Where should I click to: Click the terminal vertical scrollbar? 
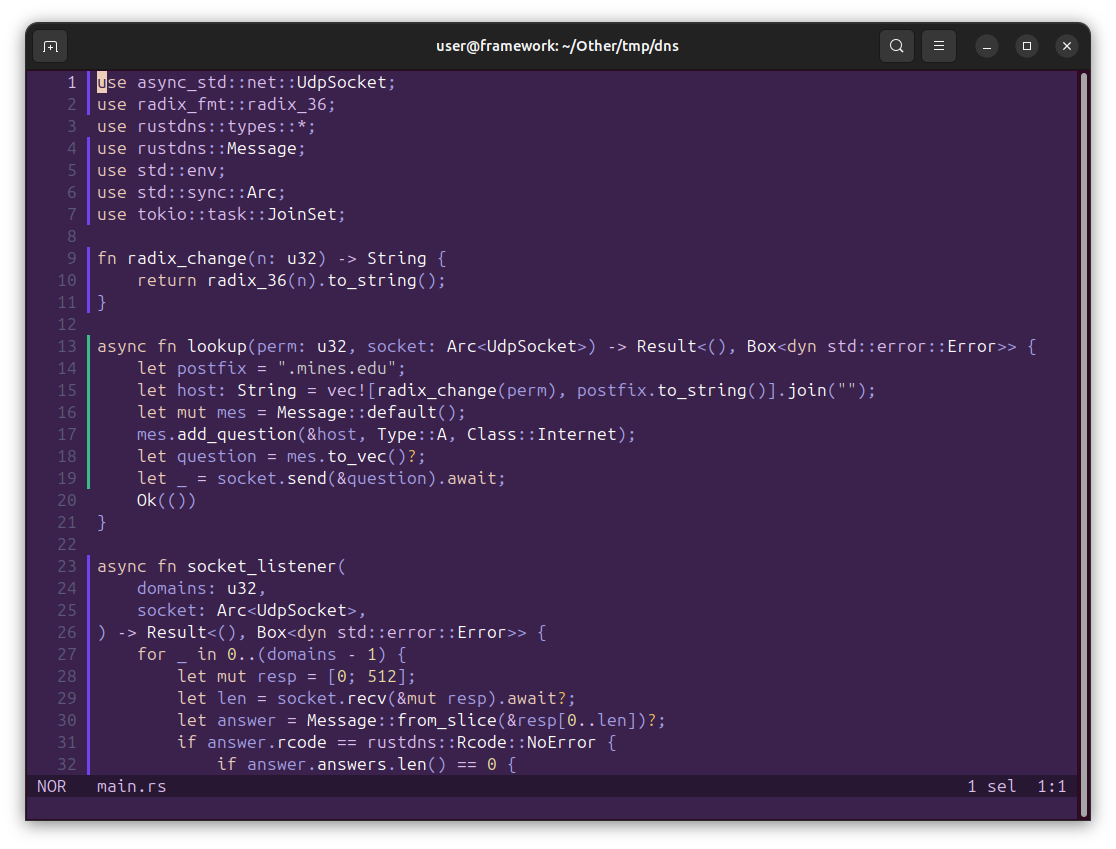[1084, 445]
